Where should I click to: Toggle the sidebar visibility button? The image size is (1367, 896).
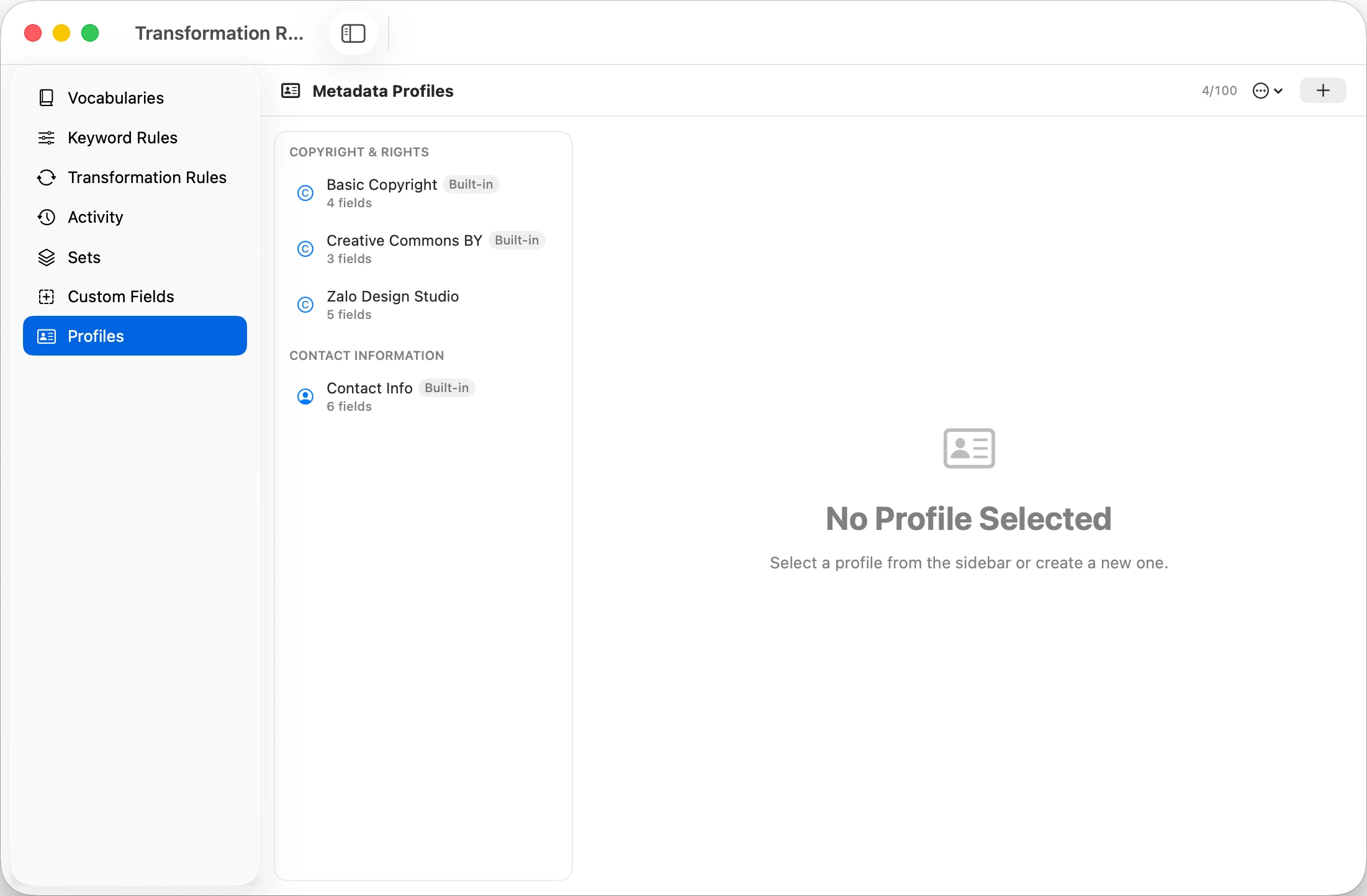pos(353,34)
